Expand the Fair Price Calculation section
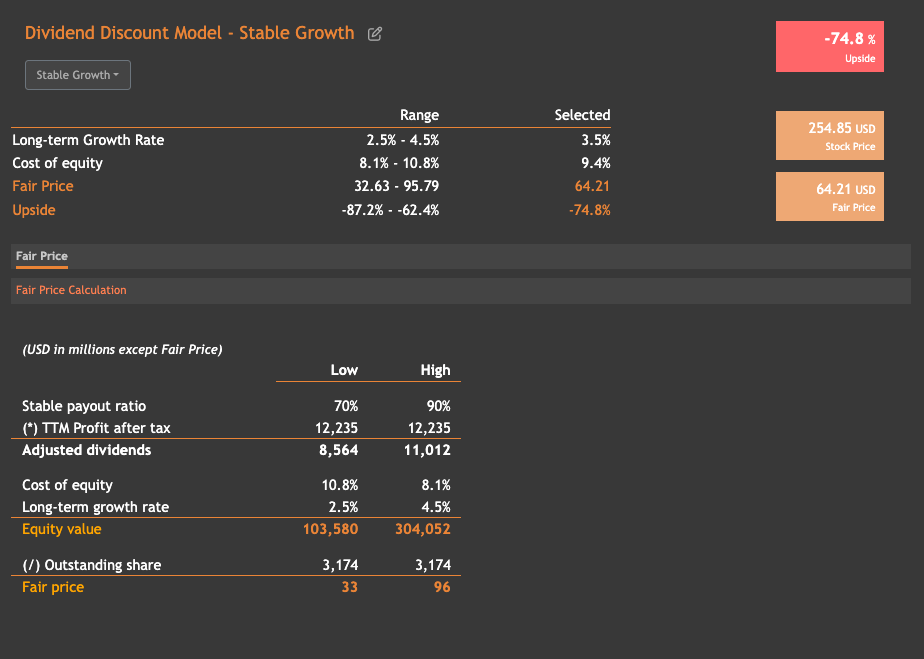 (x=70, y=290)
